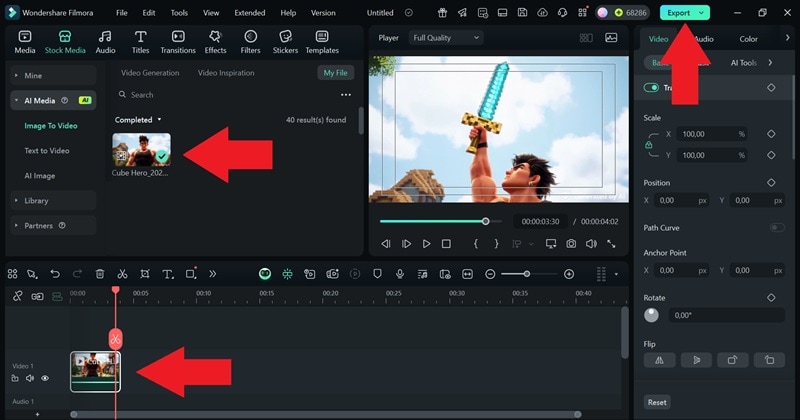Toggle Position keyframe diamond
This screenshot has width=800, height=420.
(771, 182)
